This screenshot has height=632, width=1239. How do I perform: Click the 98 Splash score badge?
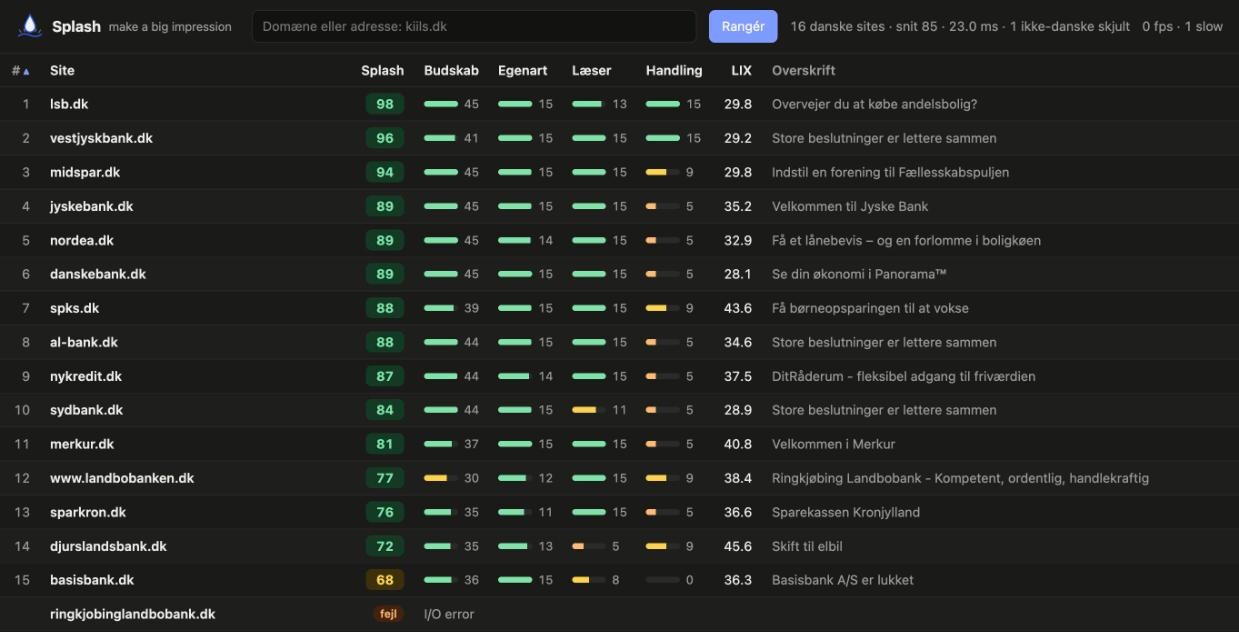click(385, 104)
